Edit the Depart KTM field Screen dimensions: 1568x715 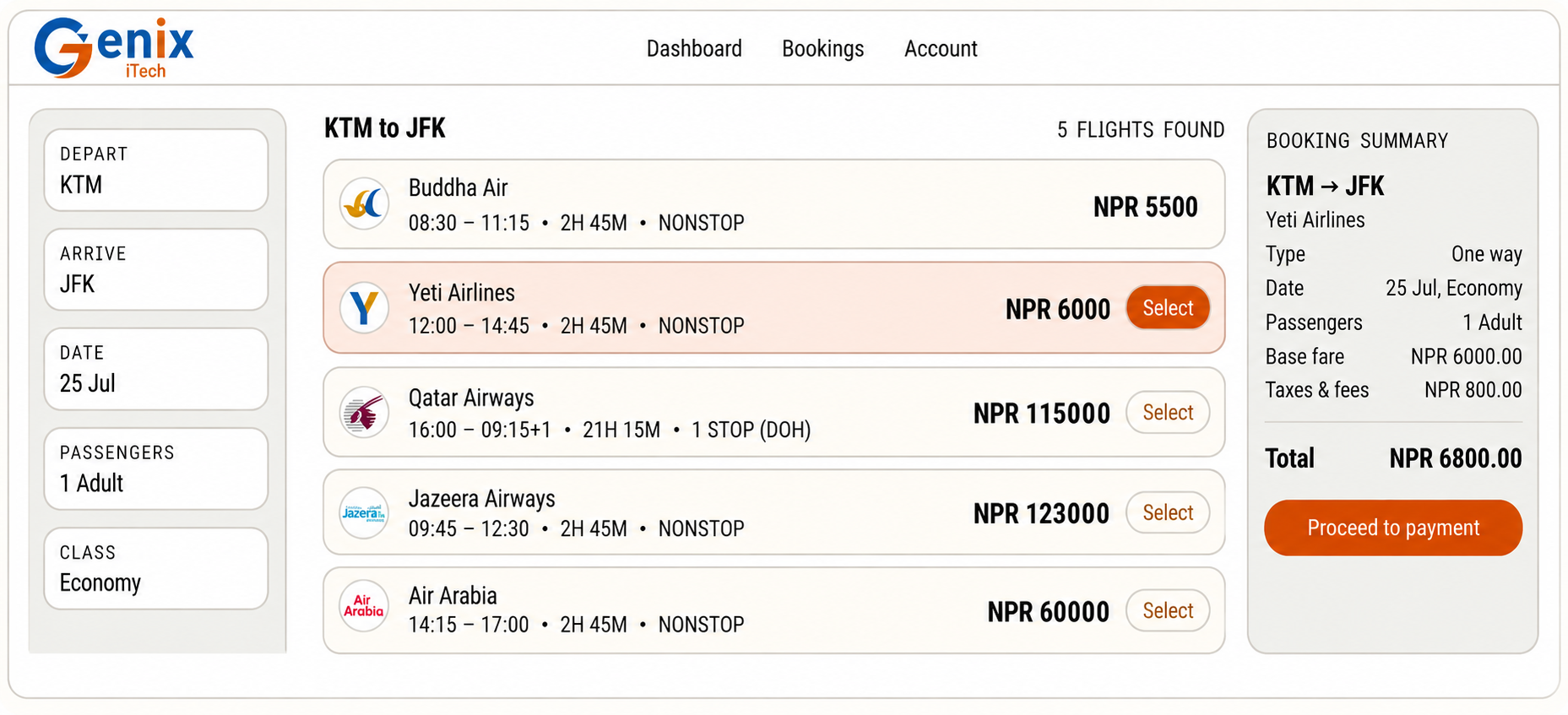click(x=156, y=170)
